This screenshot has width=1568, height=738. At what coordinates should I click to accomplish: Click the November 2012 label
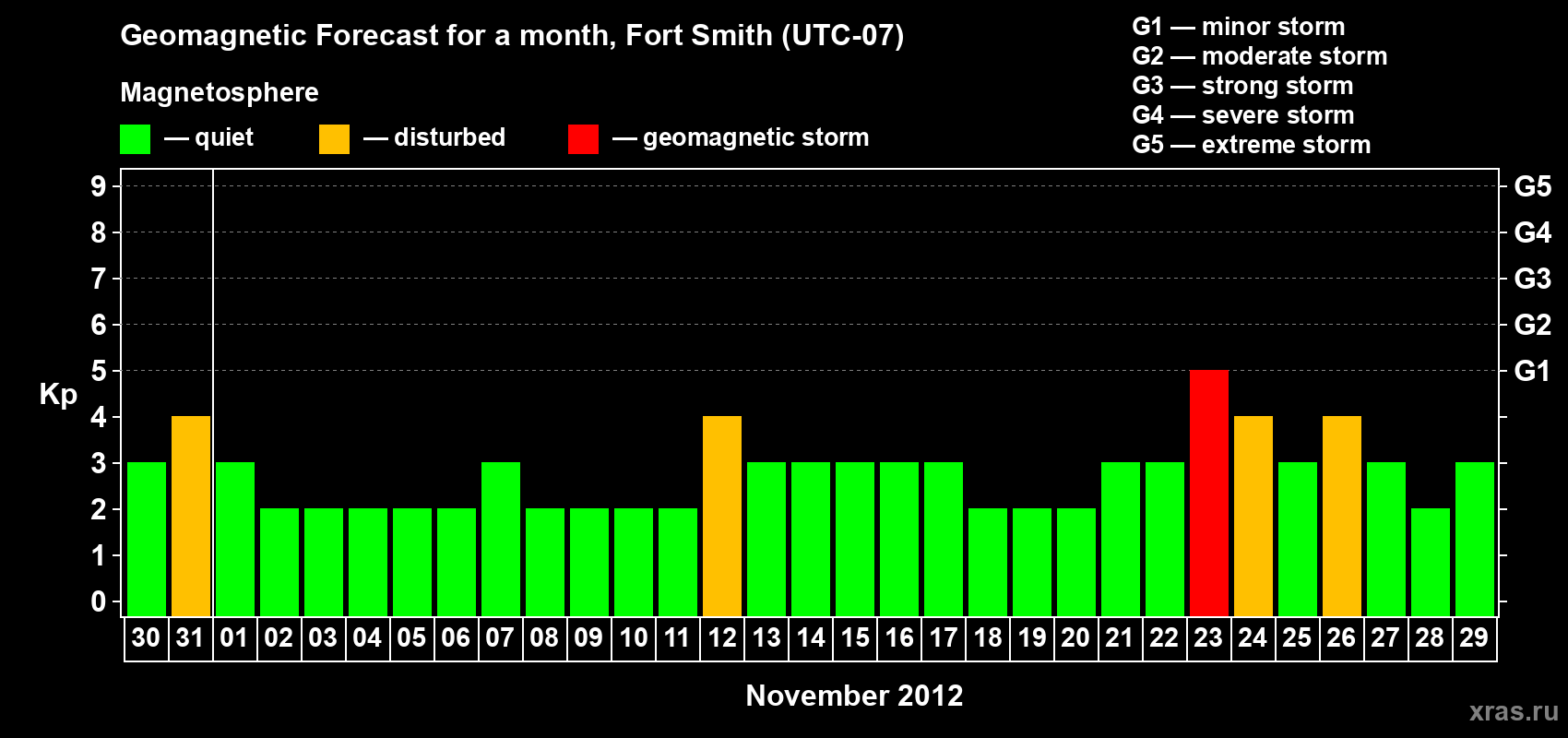[854, 696]
